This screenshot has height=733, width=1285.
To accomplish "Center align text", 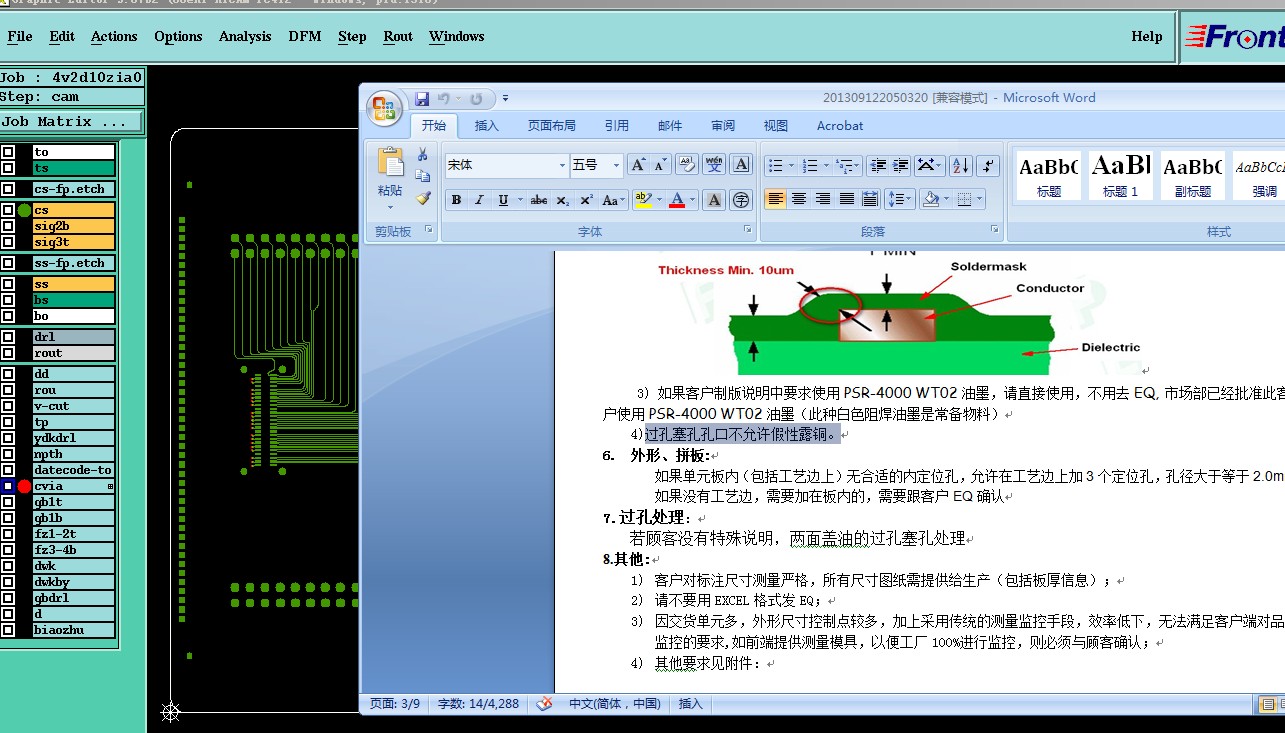I will point(798,199).
